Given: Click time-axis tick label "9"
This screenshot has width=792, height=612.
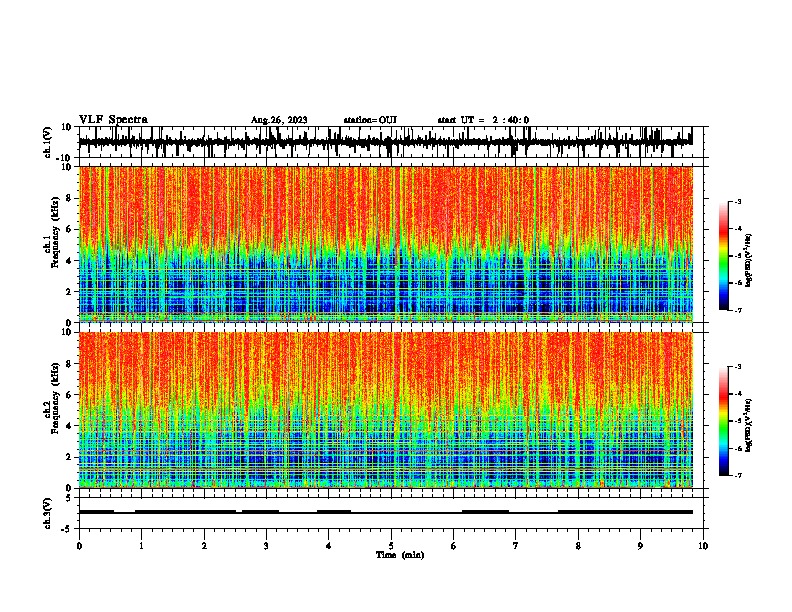Looking at the screenshot, I should click(x=640, y=546).
